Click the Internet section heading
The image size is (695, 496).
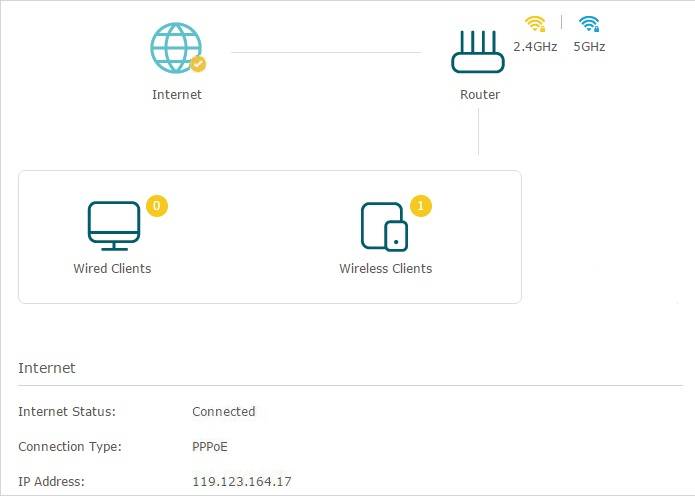[x=46, y=368]
